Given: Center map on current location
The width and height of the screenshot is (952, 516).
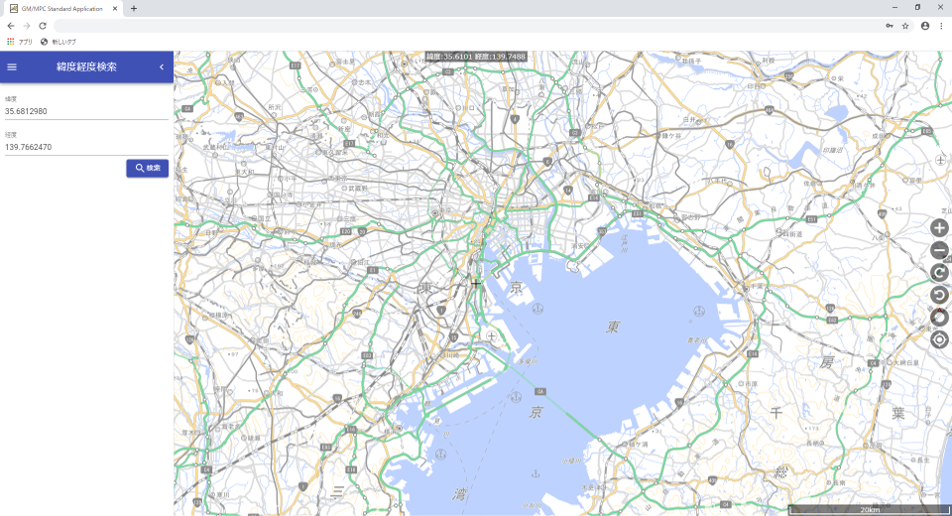Looking at the screenshot, I should click(x=938, y=340).
